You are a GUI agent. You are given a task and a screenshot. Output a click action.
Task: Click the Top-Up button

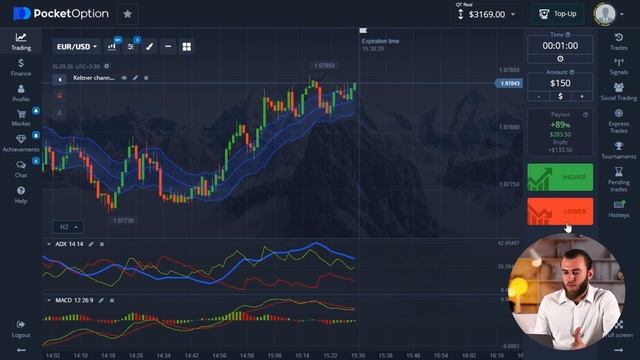pos(558,14)
